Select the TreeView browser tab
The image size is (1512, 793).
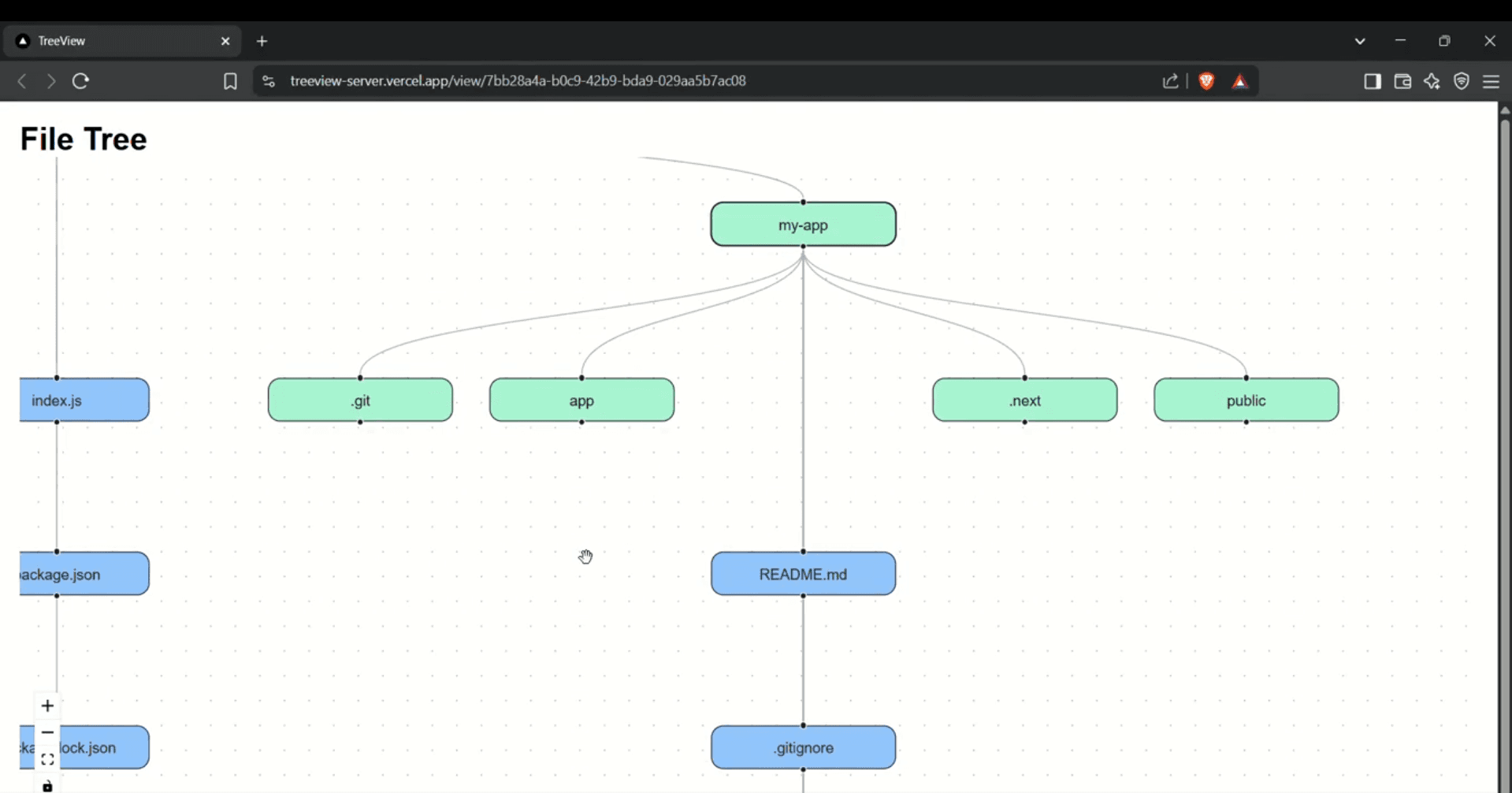[x=118, y=41]
